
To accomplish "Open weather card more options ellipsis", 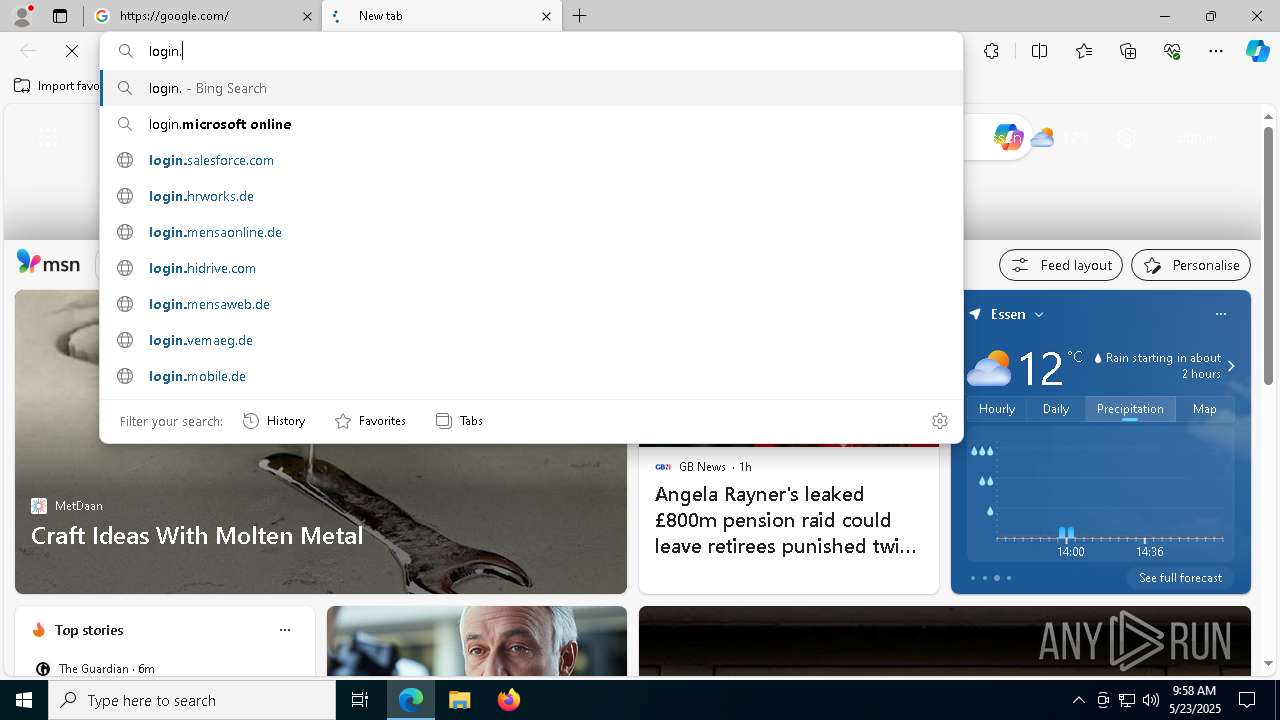I will coord(1220,314).
